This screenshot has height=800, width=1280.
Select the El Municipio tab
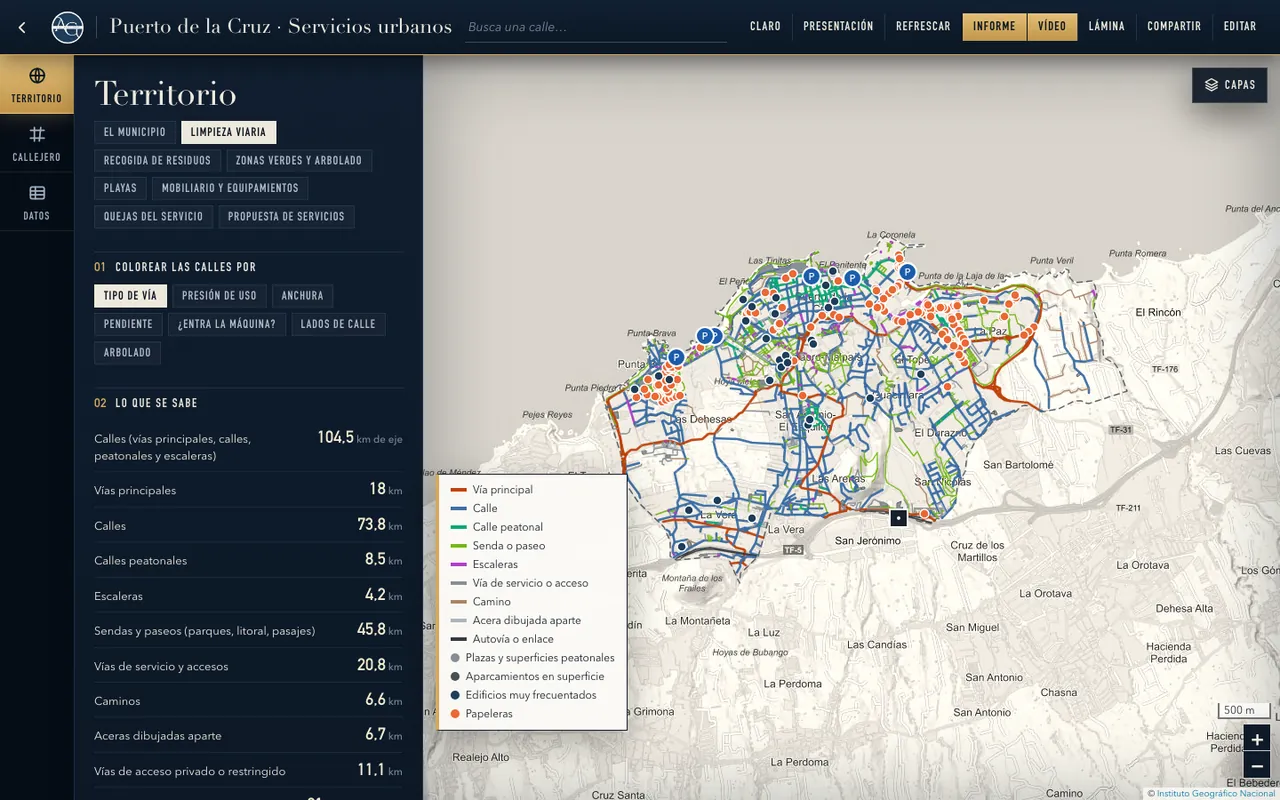(135, 132)
